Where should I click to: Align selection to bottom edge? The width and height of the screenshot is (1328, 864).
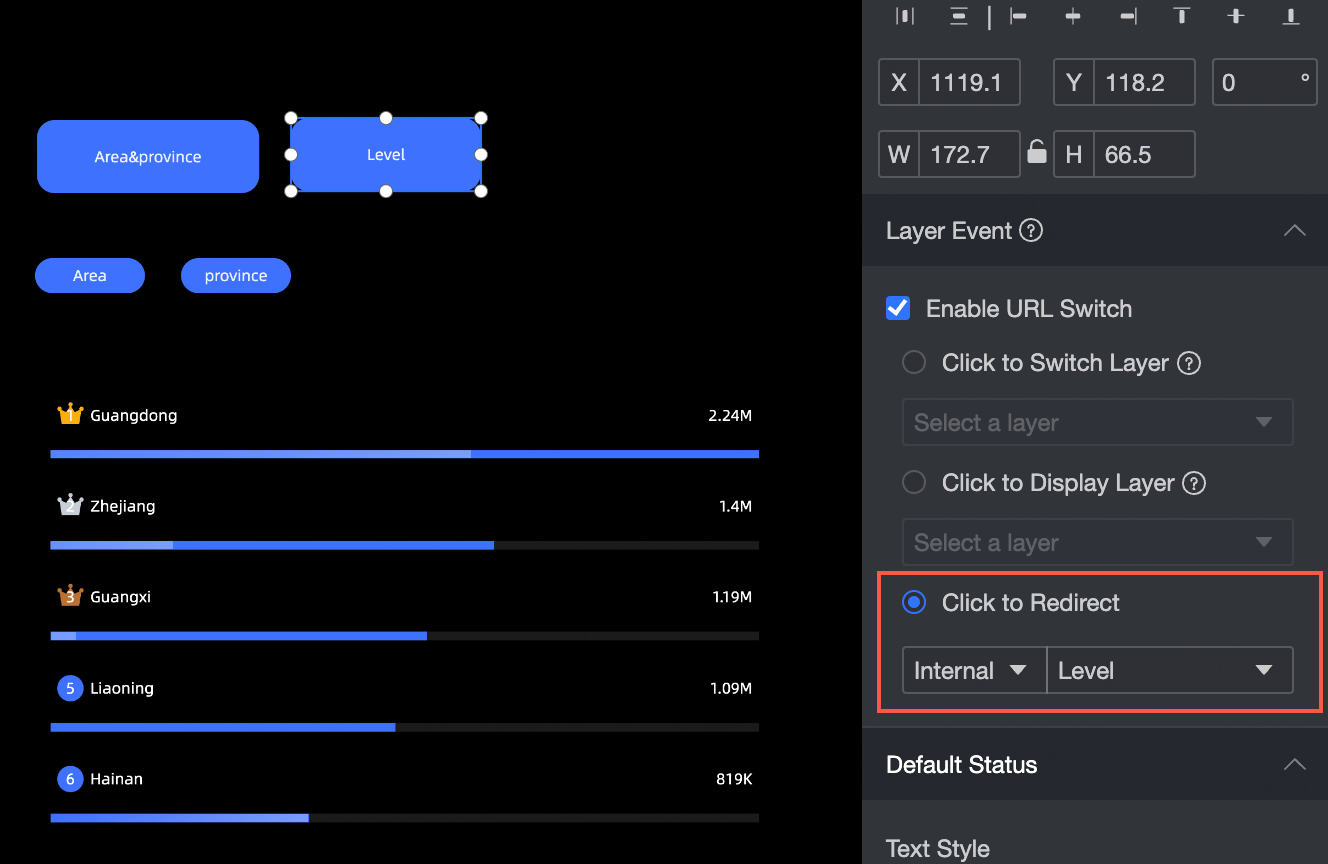pos(1291,16)
